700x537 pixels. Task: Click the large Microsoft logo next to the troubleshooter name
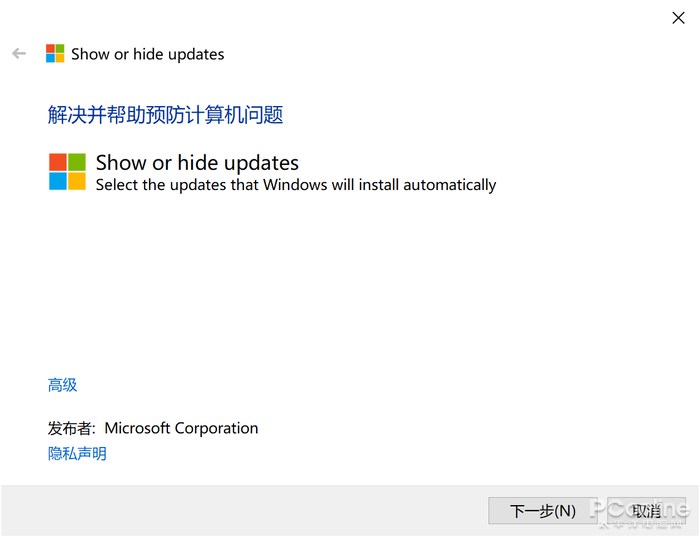67,172
